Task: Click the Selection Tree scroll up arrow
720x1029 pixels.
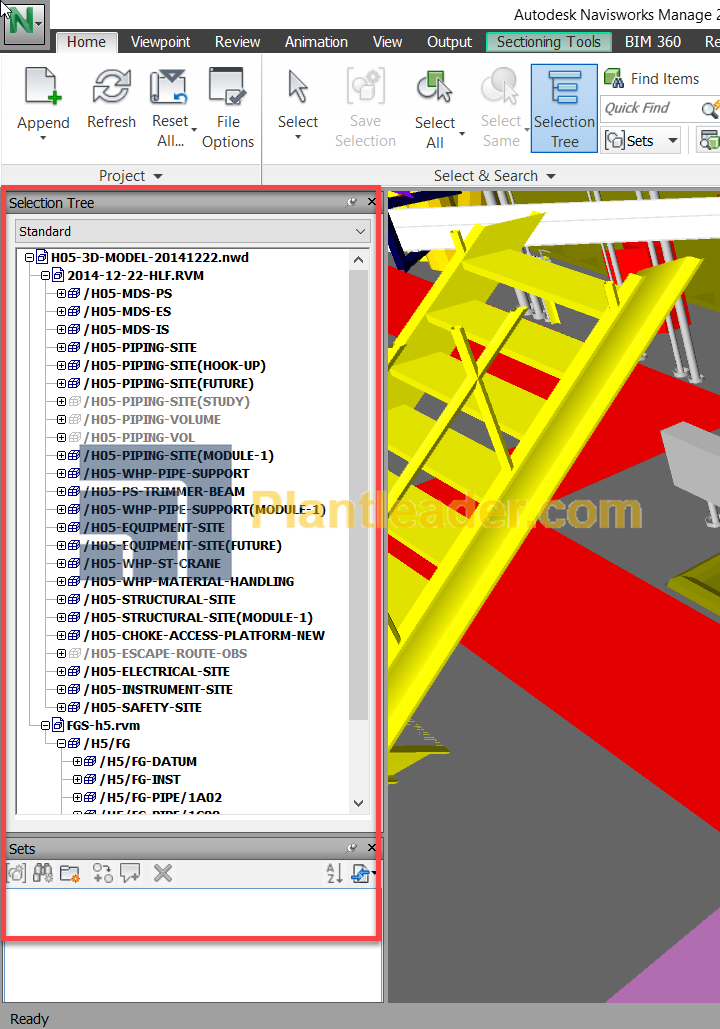Action: coord(358,260)
